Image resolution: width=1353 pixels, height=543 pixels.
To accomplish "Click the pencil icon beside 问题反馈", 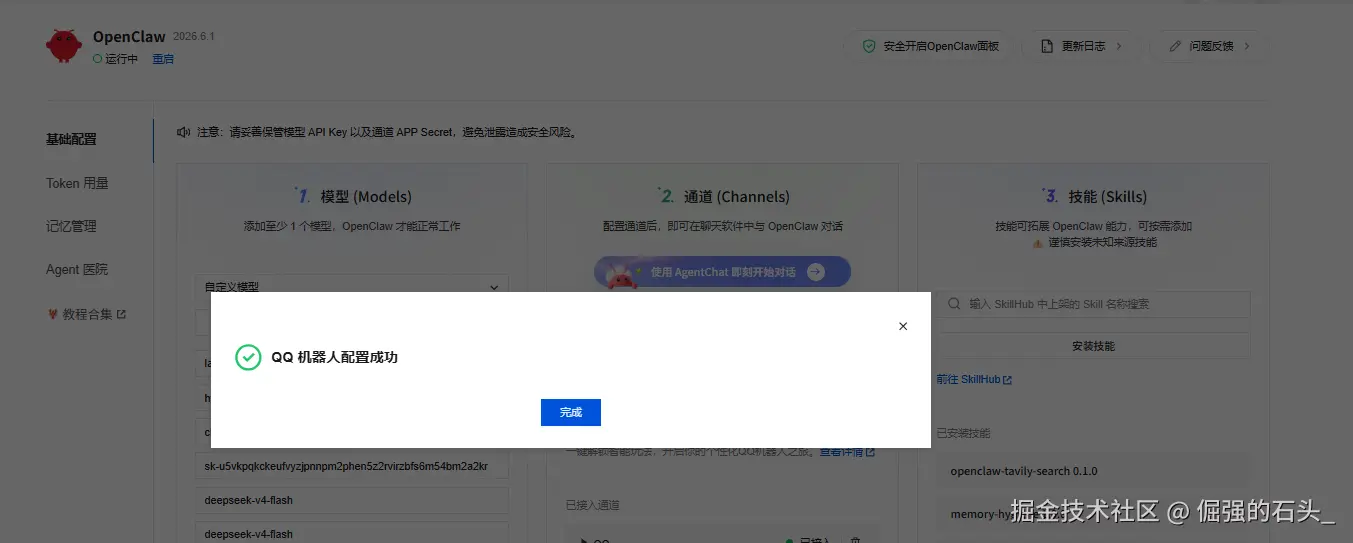I will 1175,46.
